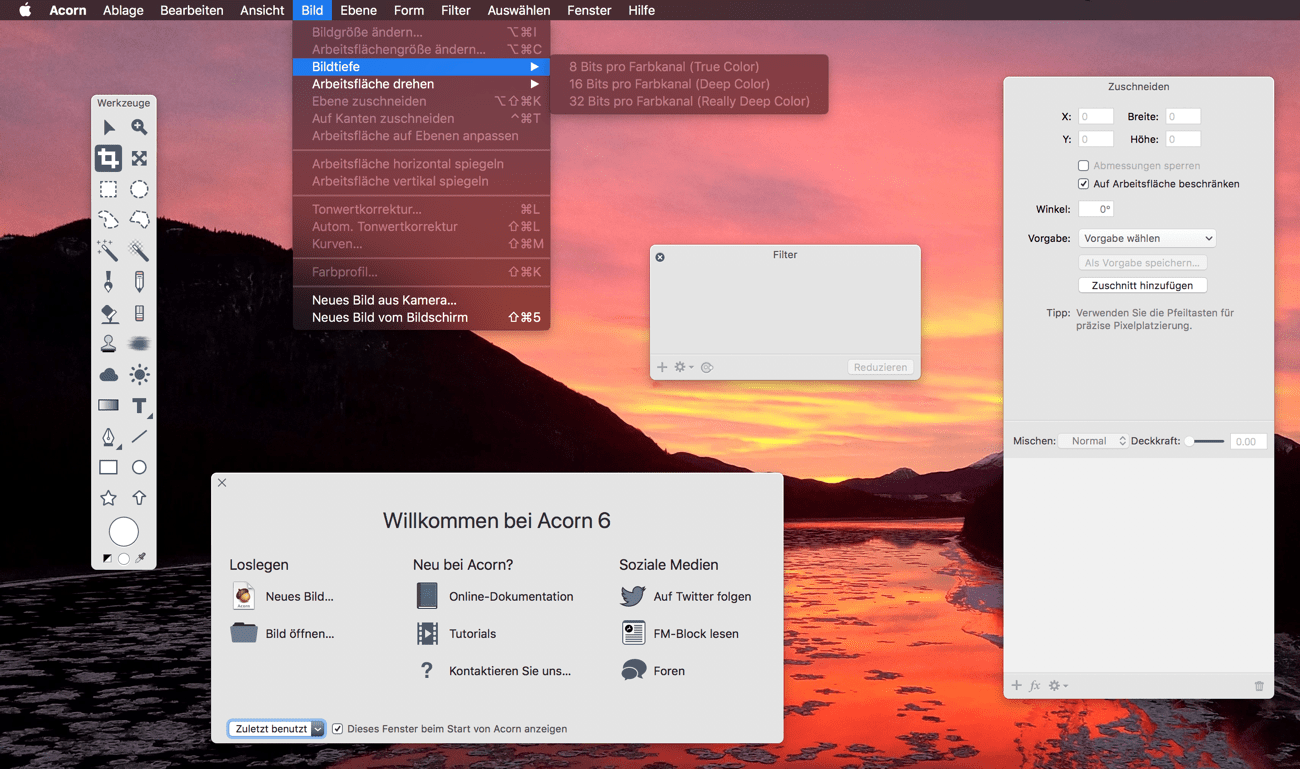
Task: Select the freehand lasso tool
Action: pos(108,219)
